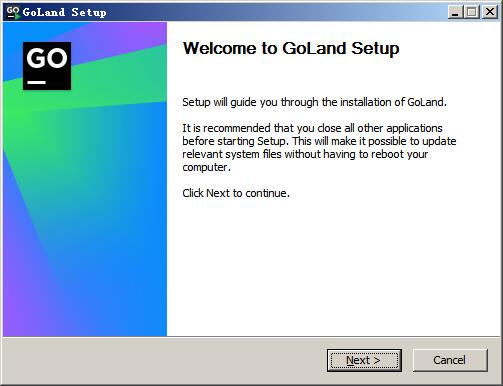Click Next > to continue installation
503x386 pixels.
[364, 360]
